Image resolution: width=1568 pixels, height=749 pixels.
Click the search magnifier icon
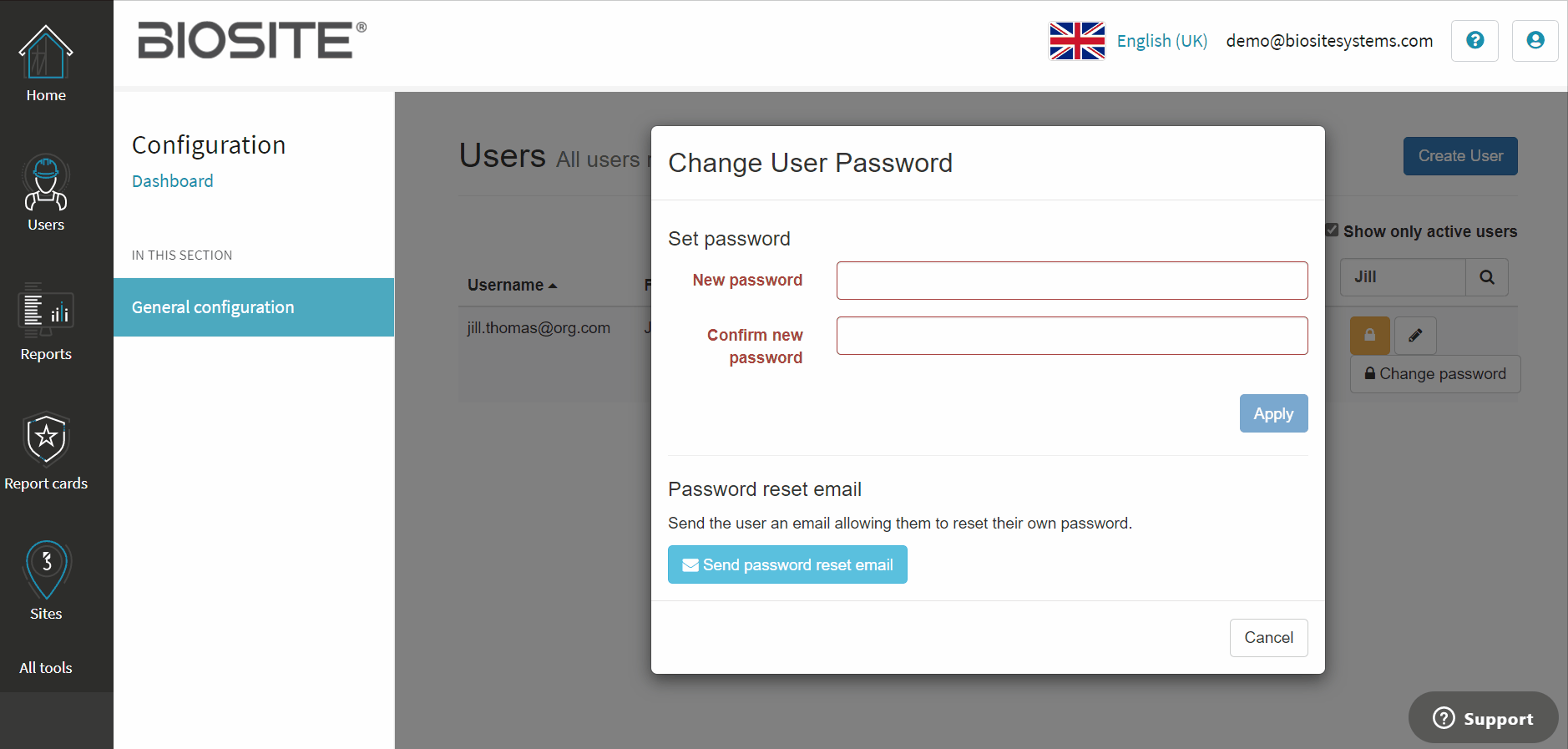[1487, 276]
